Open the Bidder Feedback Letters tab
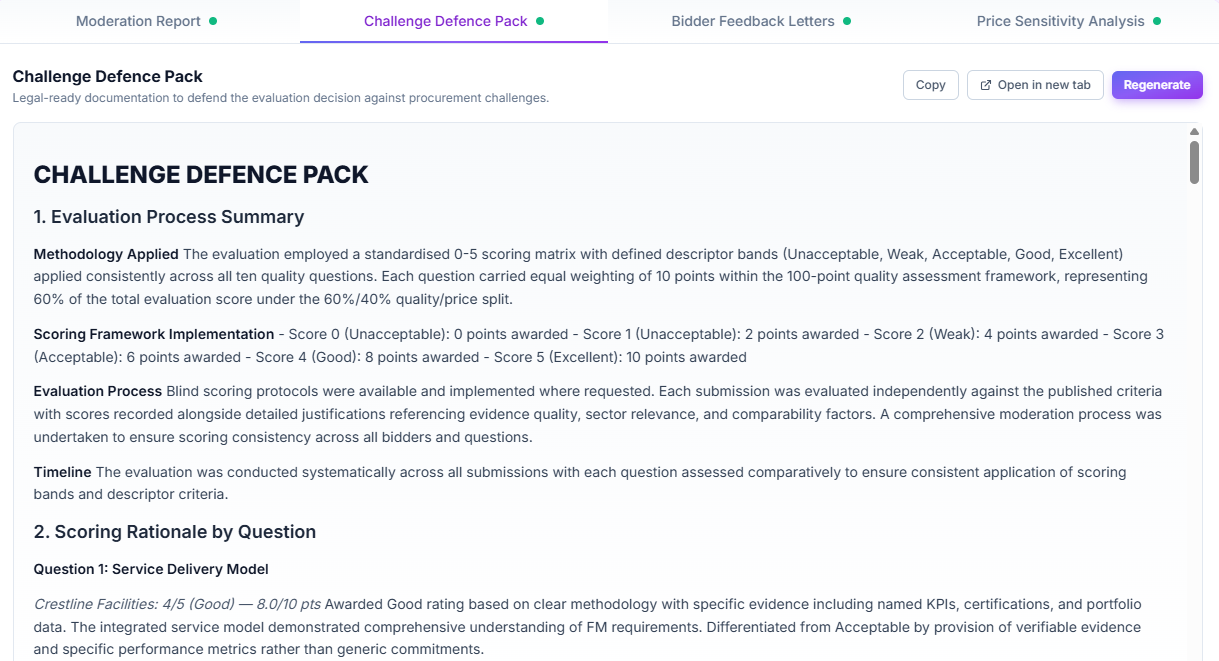Viewport: 1219px width, 661px height. pyautogui.click(x=752, y=21)
